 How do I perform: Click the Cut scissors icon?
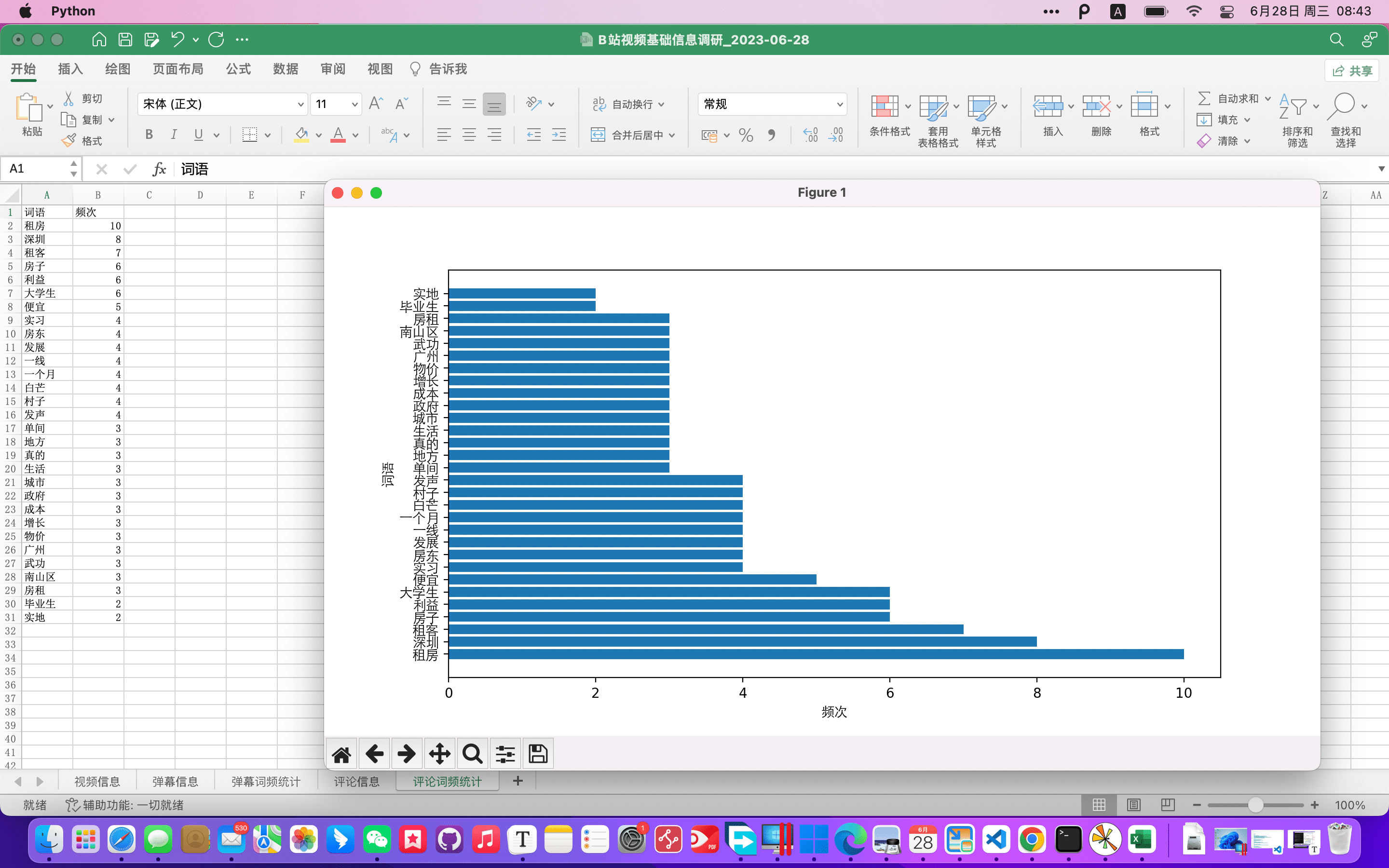pyautogui.click(x=68, y=99)
